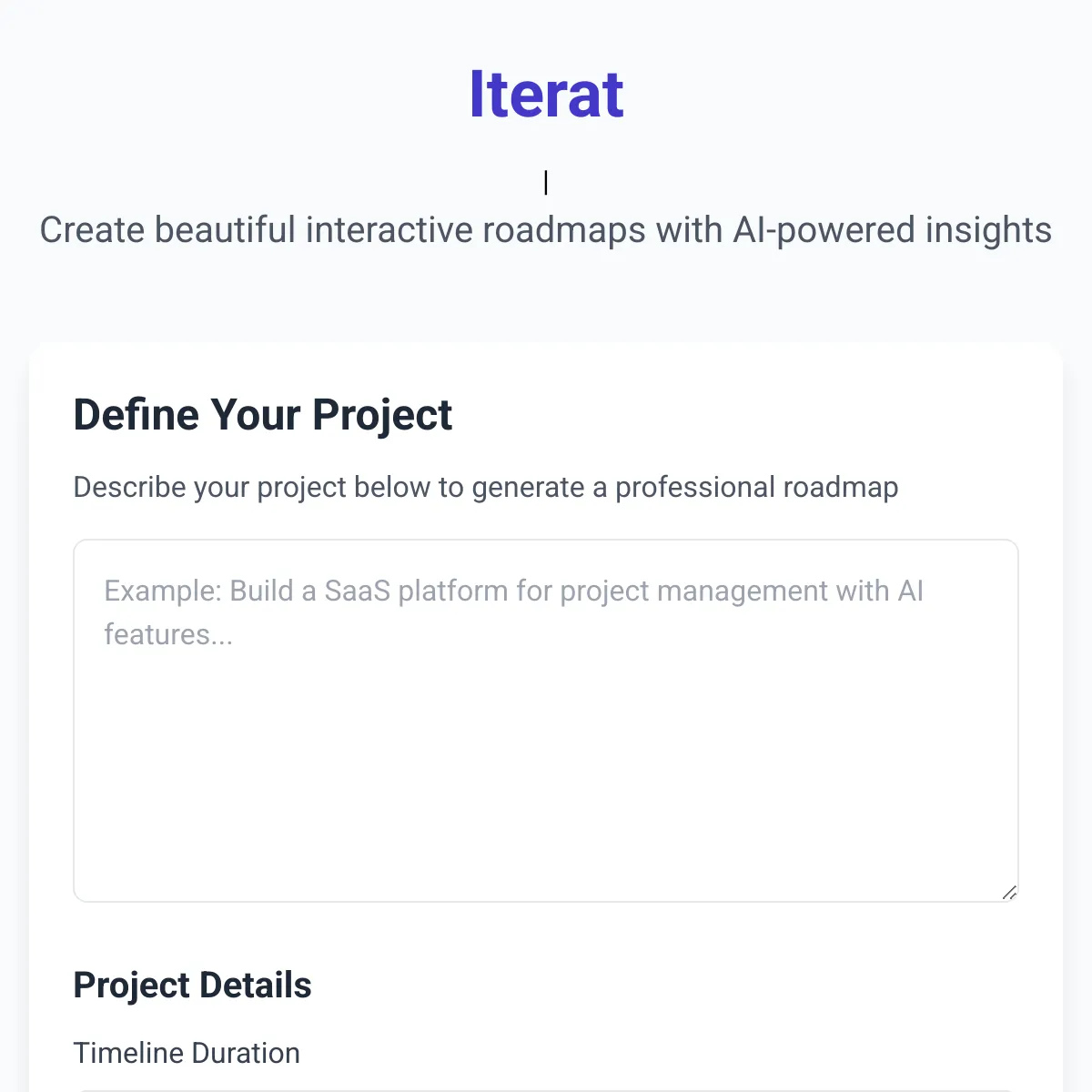This screenshot has width=1092, height=1092.
Task: Click the Describe your project instruction text
Action: tap(485, 487)
